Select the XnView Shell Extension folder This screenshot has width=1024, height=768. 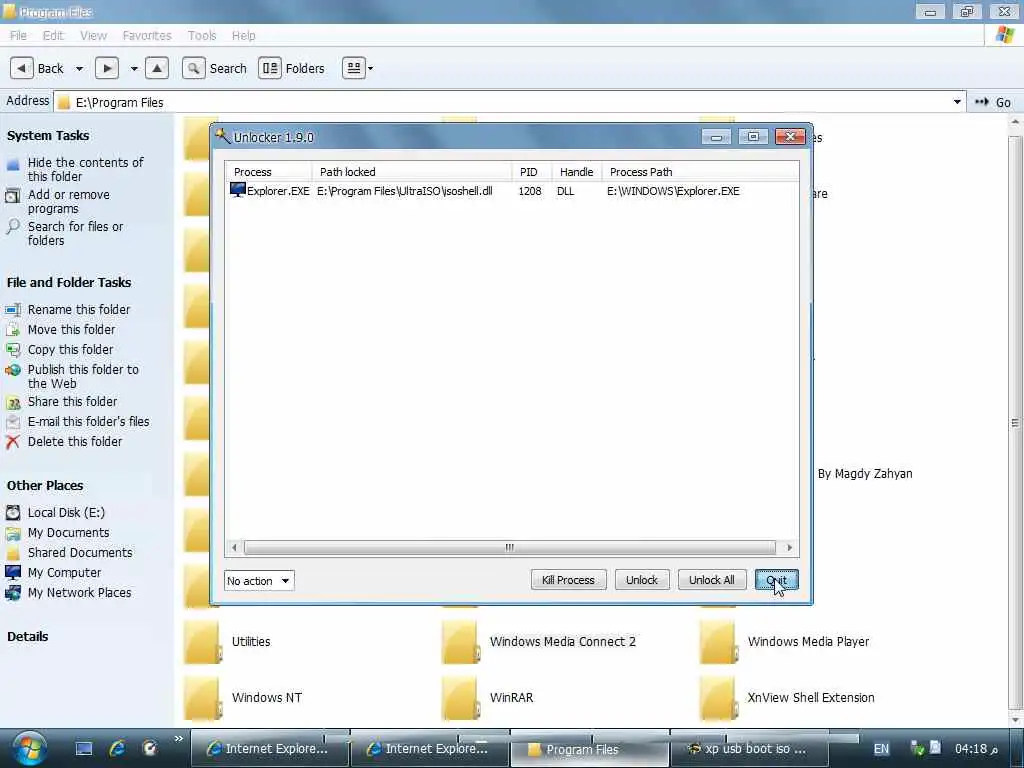click(788, 697)
